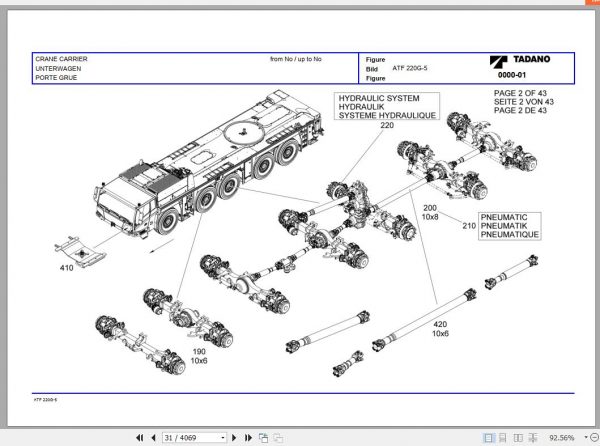
Task: Jump to the last page
Action: click(248, 438)
